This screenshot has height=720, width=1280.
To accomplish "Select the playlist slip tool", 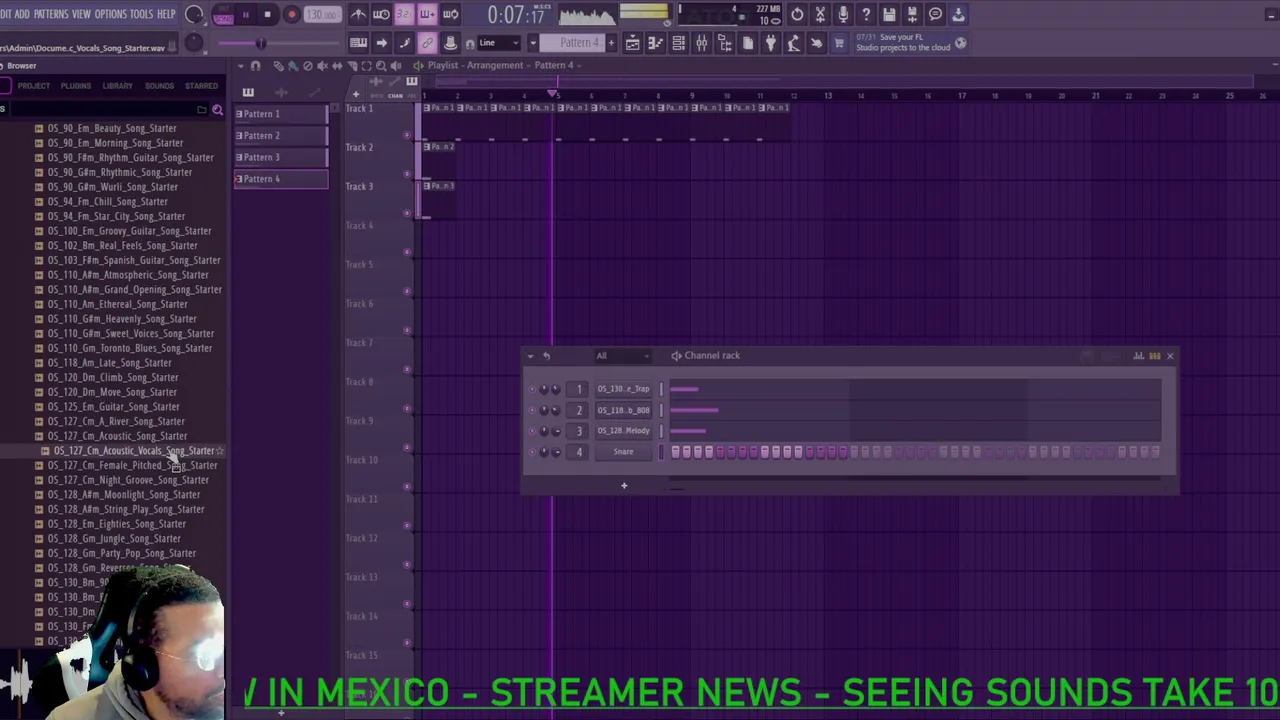I will (338, 66).
